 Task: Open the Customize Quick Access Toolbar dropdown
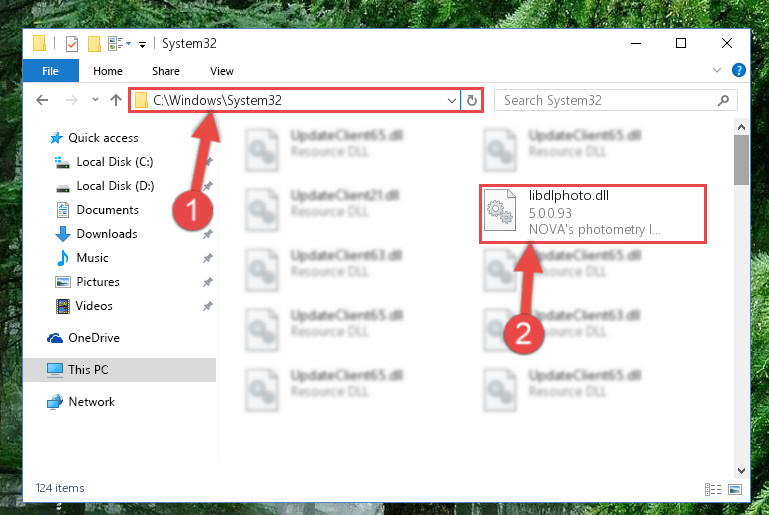142,45
